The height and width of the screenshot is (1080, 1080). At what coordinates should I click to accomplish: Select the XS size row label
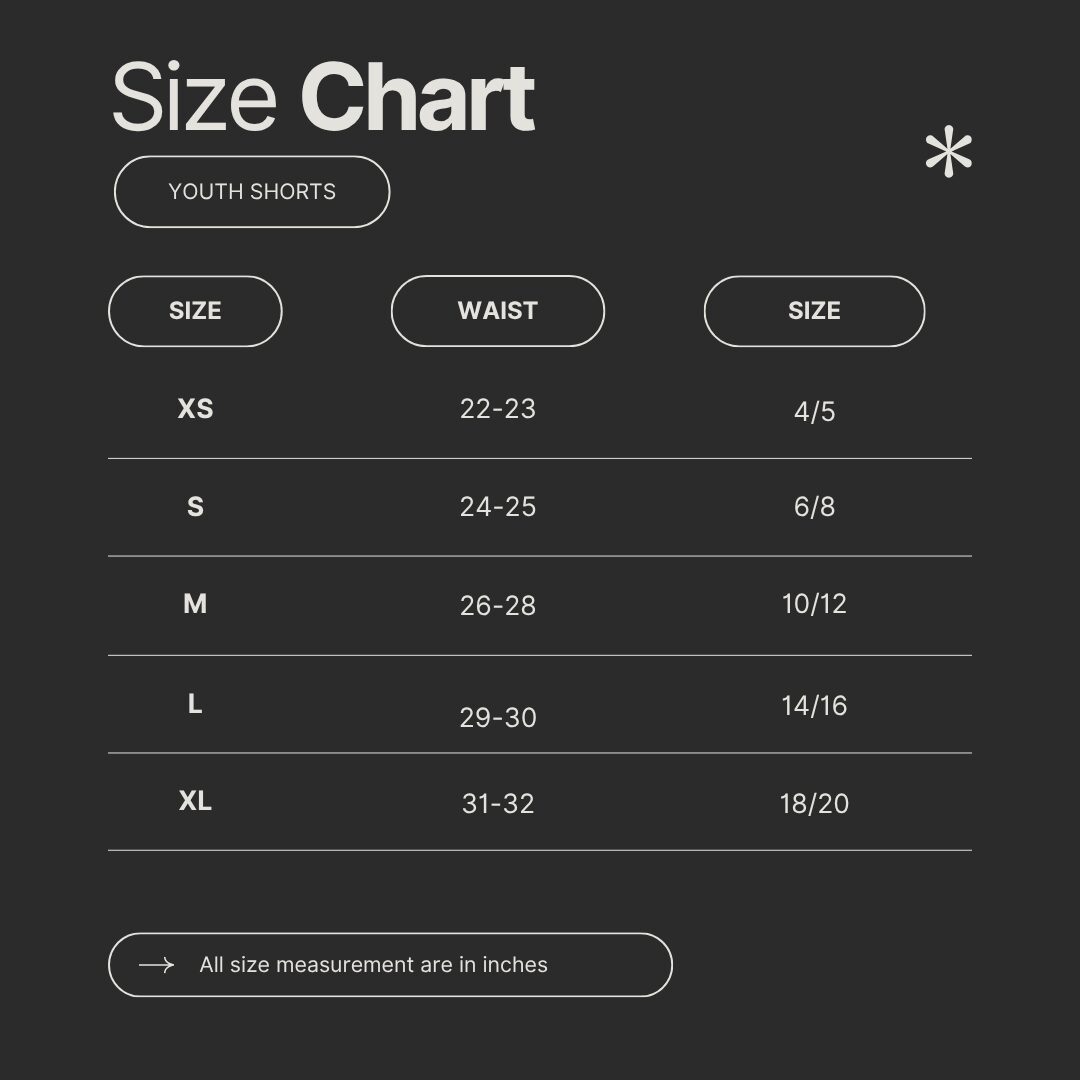click(195, 409)
